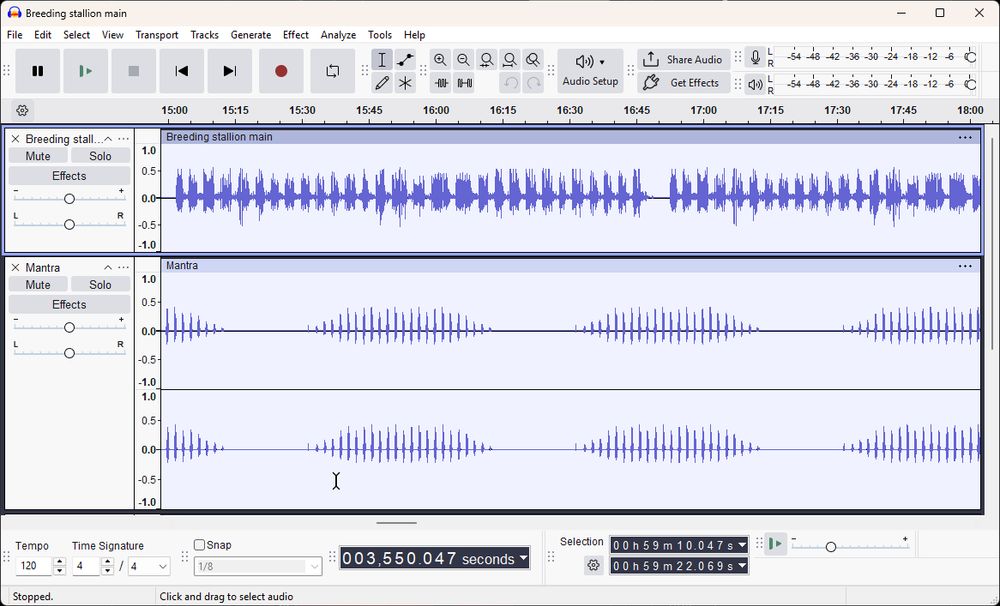The width and height of the screenshot is (1000, 606).
Task: Open Breeding stallion track panel options menu
Action: pos(124,139)
